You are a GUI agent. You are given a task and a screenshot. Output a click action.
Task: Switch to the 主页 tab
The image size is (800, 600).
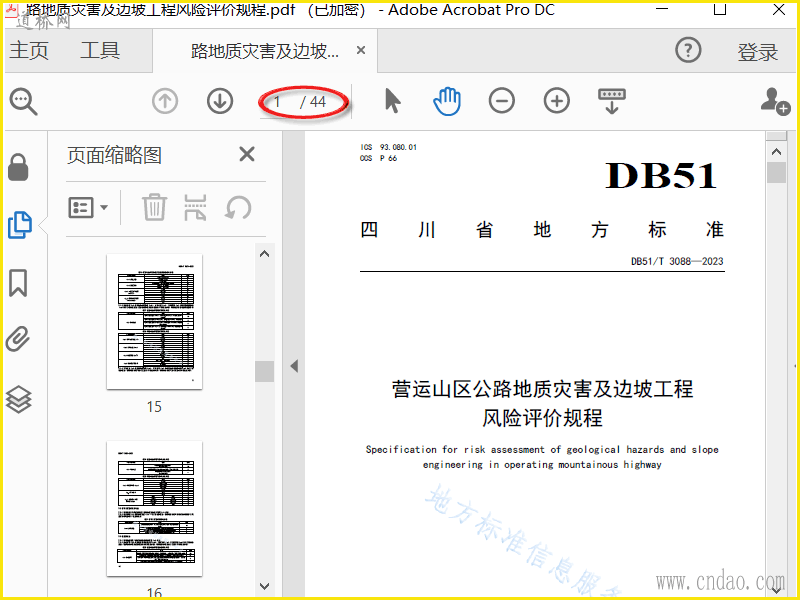tap(29, 51)
